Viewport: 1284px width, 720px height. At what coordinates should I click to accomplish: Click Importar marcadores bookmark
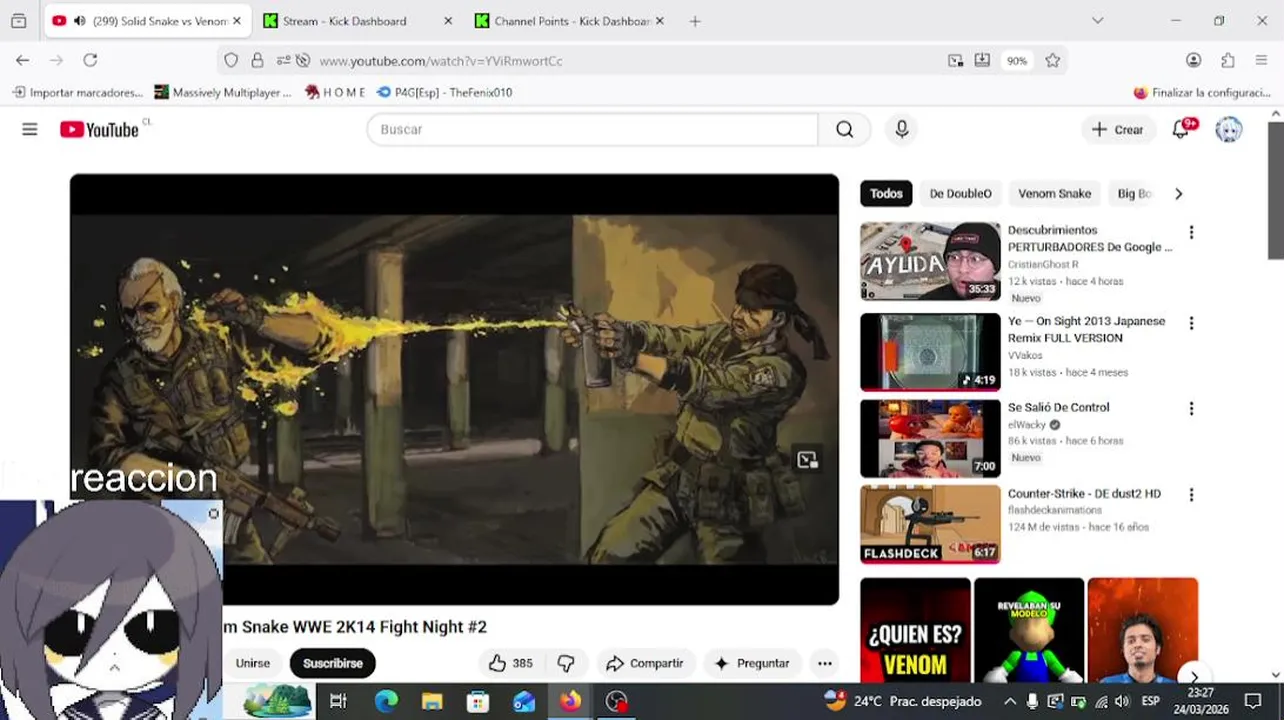click(78, 92)
